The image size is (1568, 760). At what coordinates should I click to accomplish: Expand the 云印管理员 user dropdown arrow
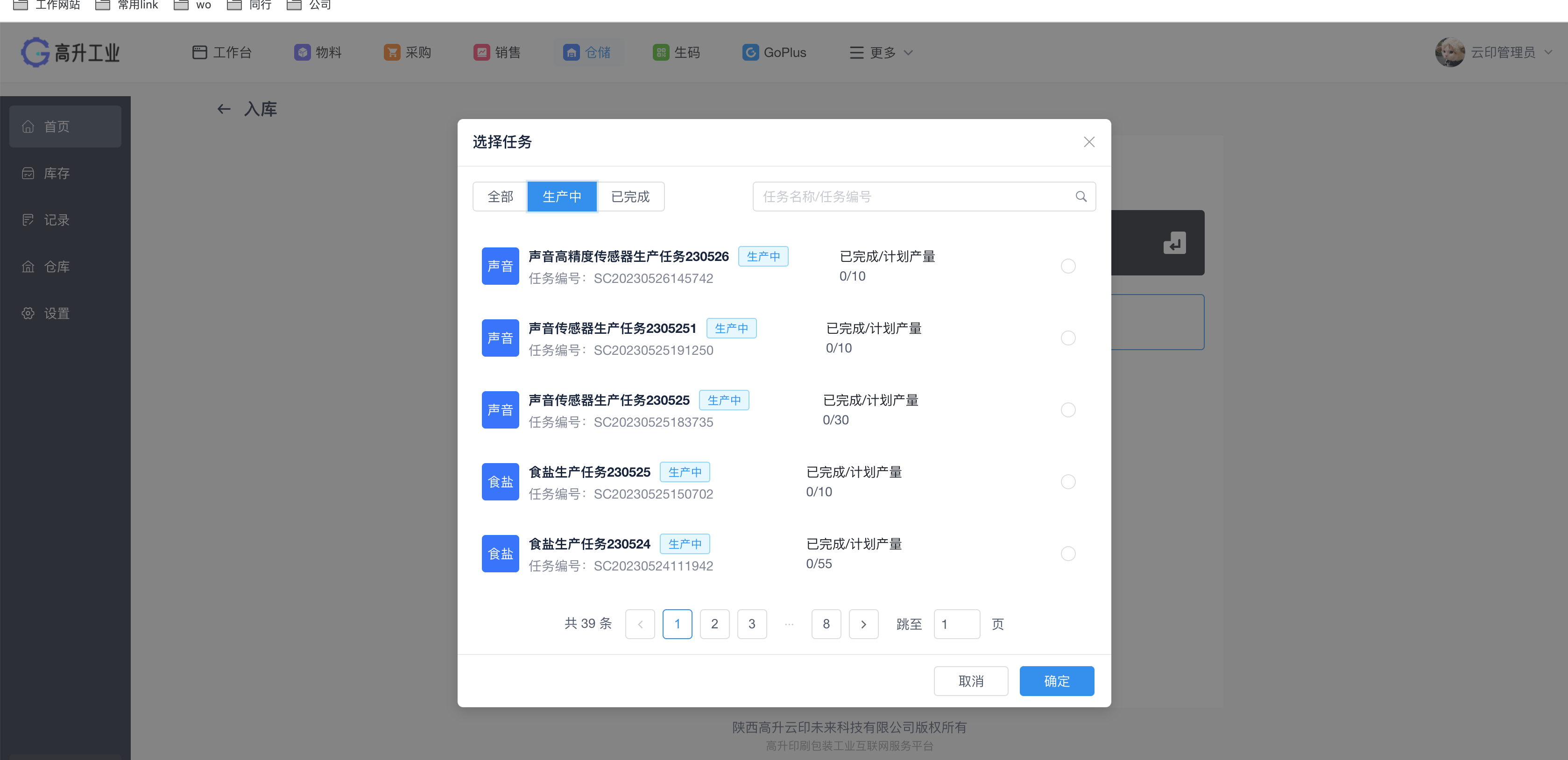tap(1548, 52)
